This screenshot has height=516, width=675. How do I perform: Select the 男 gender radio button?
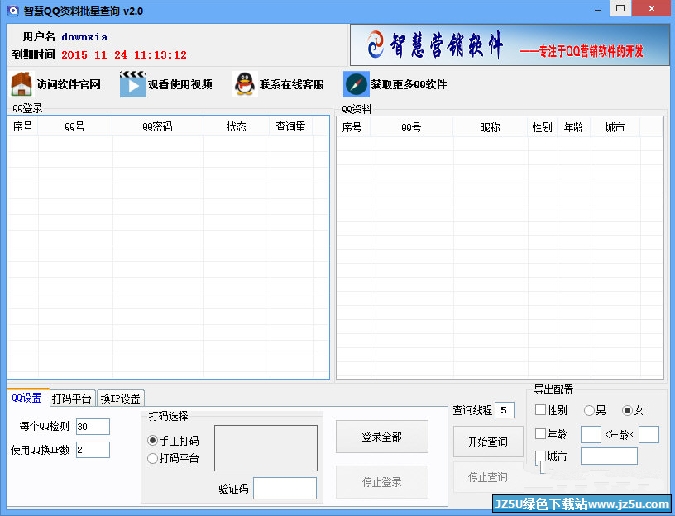pyautogui.click(x=589, y=411)
